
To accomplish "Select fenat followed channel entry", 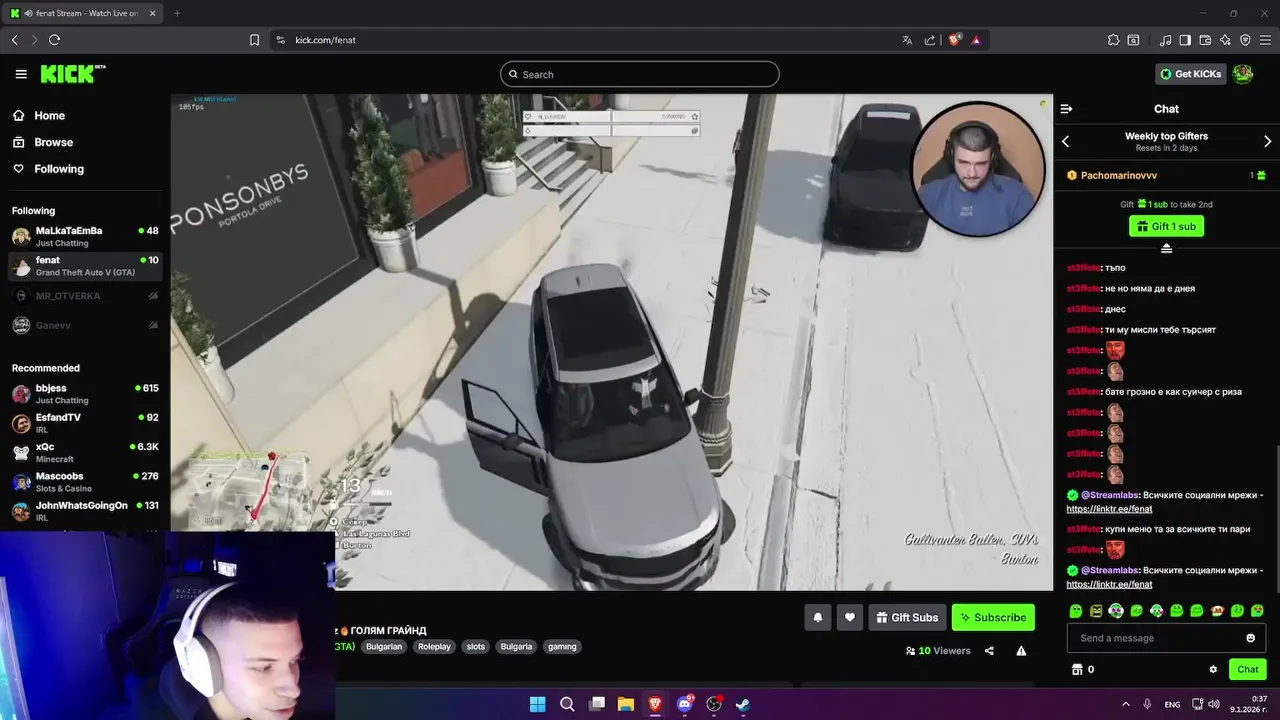I will (85, 266).
